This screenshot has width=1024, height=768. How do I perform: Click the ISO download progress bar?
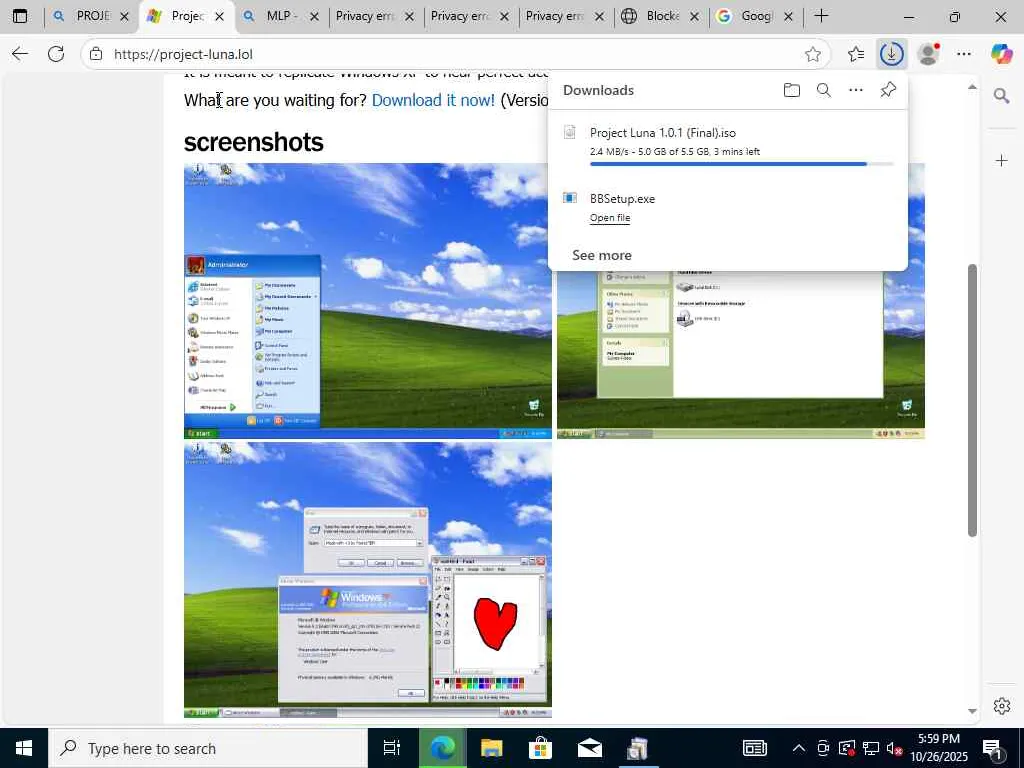pos(741,164)
